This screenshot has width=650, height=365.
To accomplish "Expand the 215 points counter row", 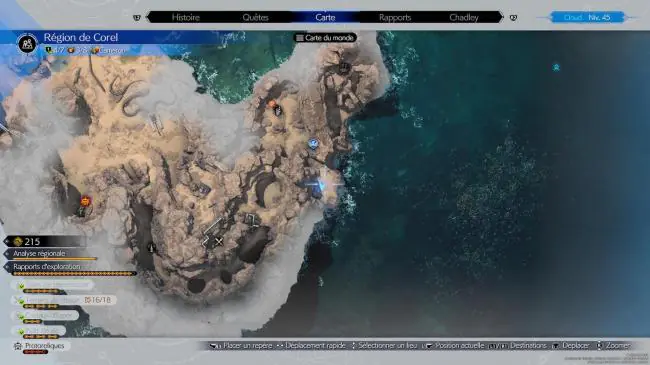I will [x=45, y=241].
